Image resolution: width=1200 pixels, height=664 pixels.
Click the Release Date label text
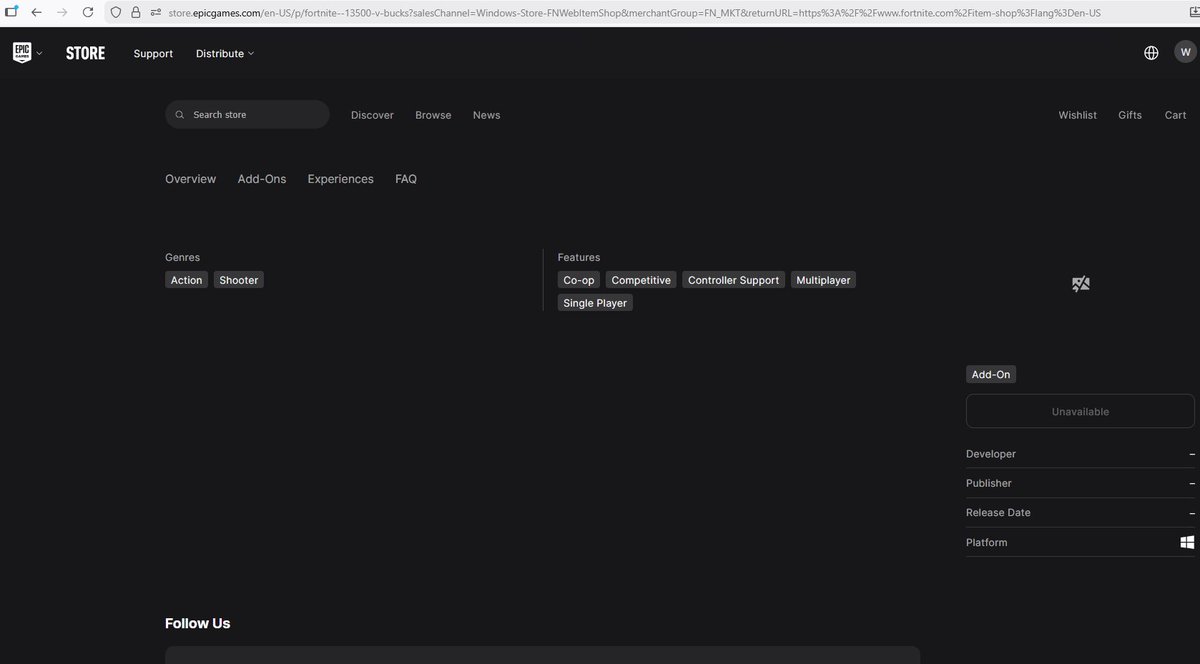pos(998,512)
